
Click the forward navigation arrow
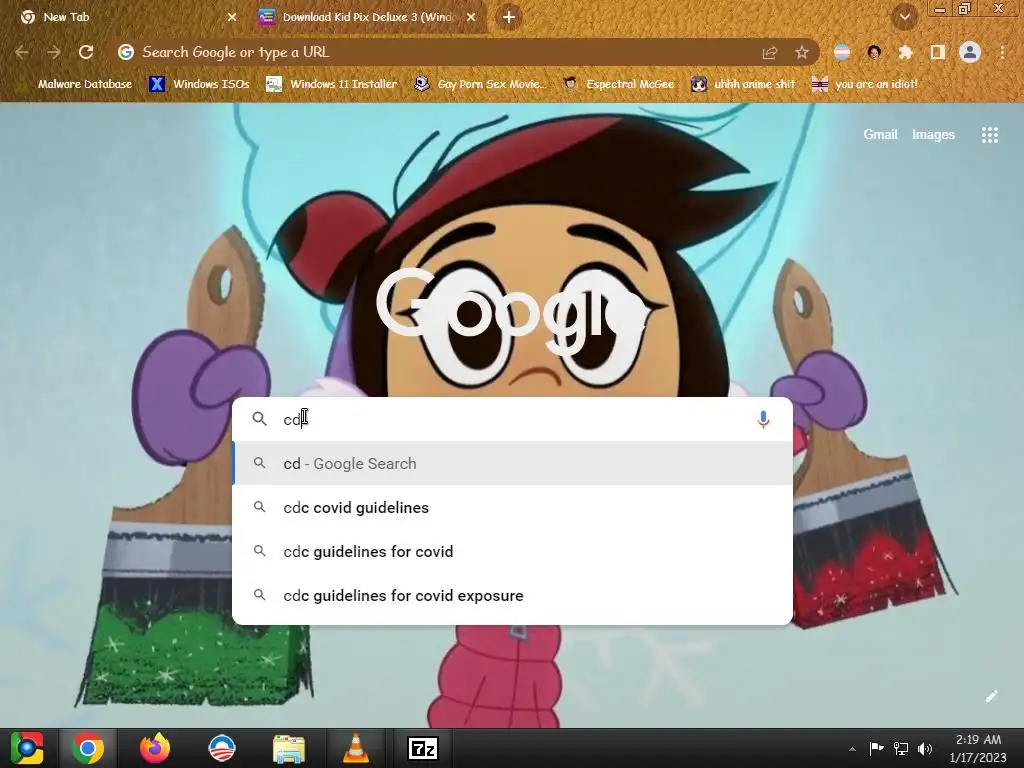54,52
